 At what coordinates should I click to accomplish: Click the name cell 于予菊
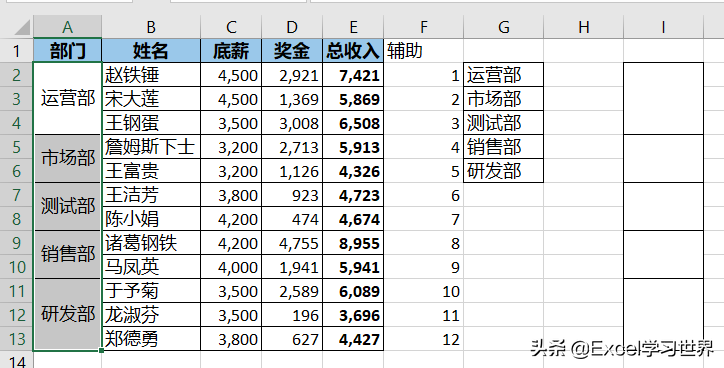pos(151,291)
